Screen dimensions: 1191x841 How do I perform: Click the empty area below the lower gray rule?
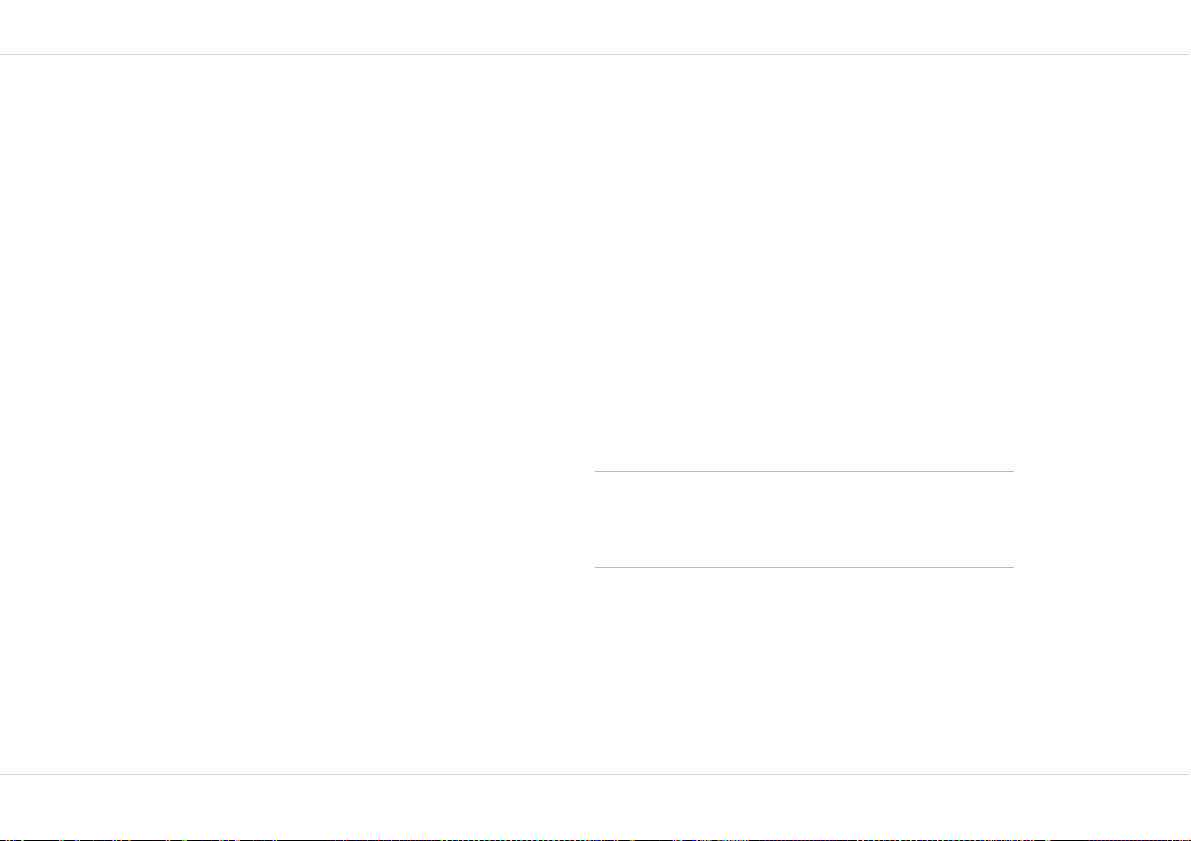804,670
